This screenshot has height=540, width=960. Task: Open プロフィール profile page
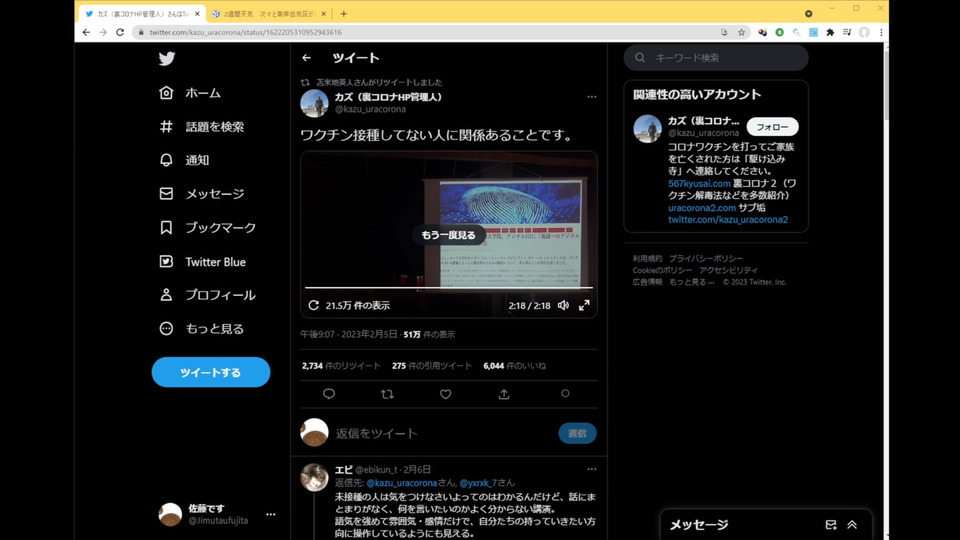(207, 295)
